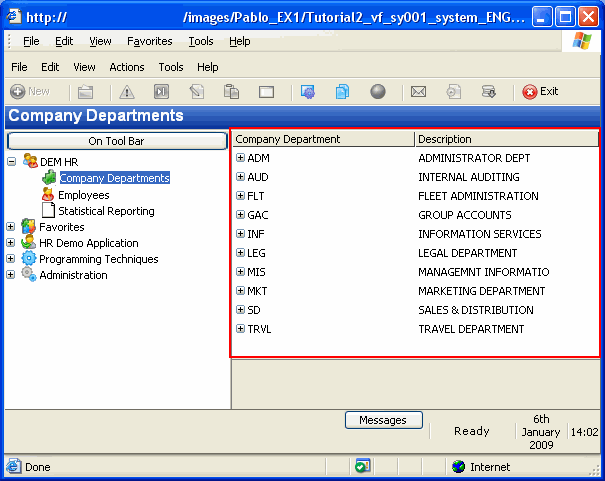Click the Messages button
Screen dimensions: 605x481
click(384, 420)
